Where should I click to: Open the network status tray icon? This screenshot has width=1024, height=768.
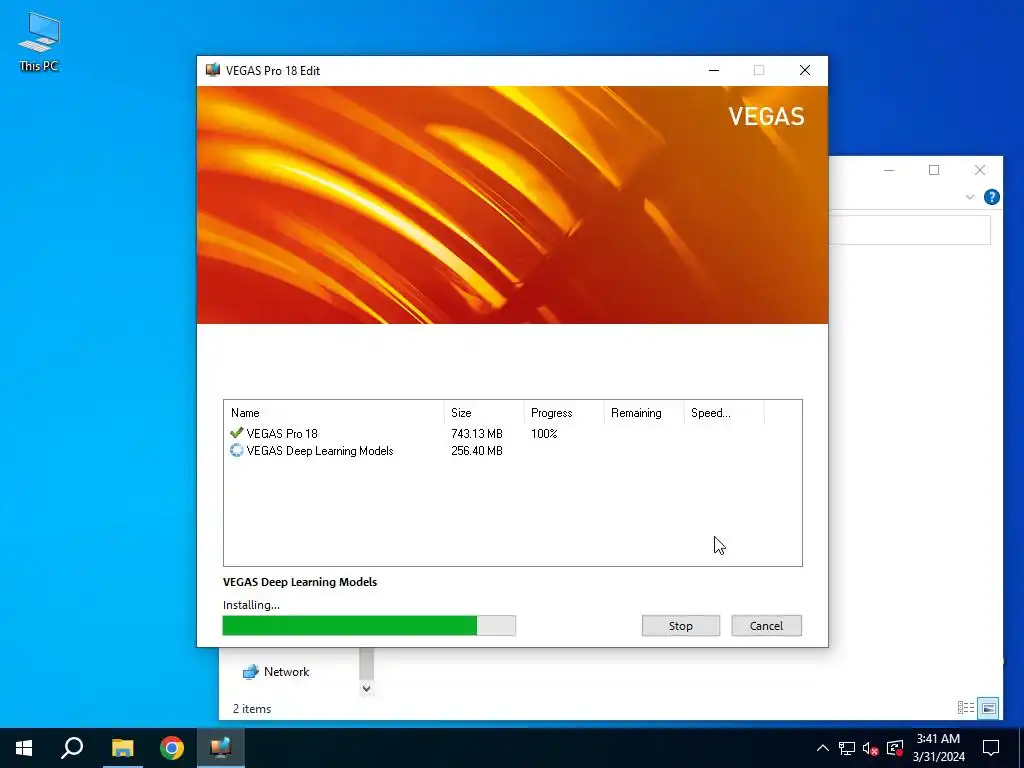(847, 748)
